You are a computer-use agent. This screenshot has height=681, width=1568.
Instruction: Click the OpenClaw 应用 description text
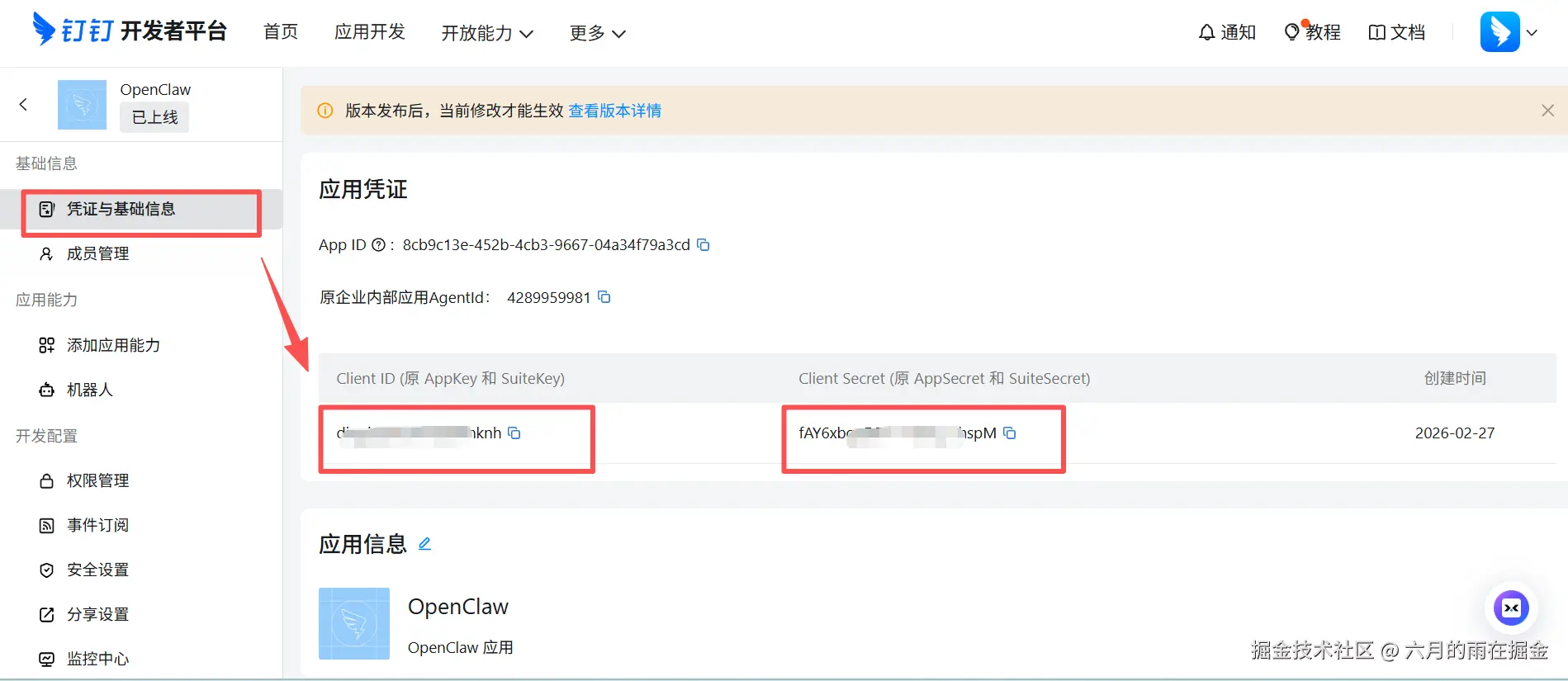click(x=461, y=647)
